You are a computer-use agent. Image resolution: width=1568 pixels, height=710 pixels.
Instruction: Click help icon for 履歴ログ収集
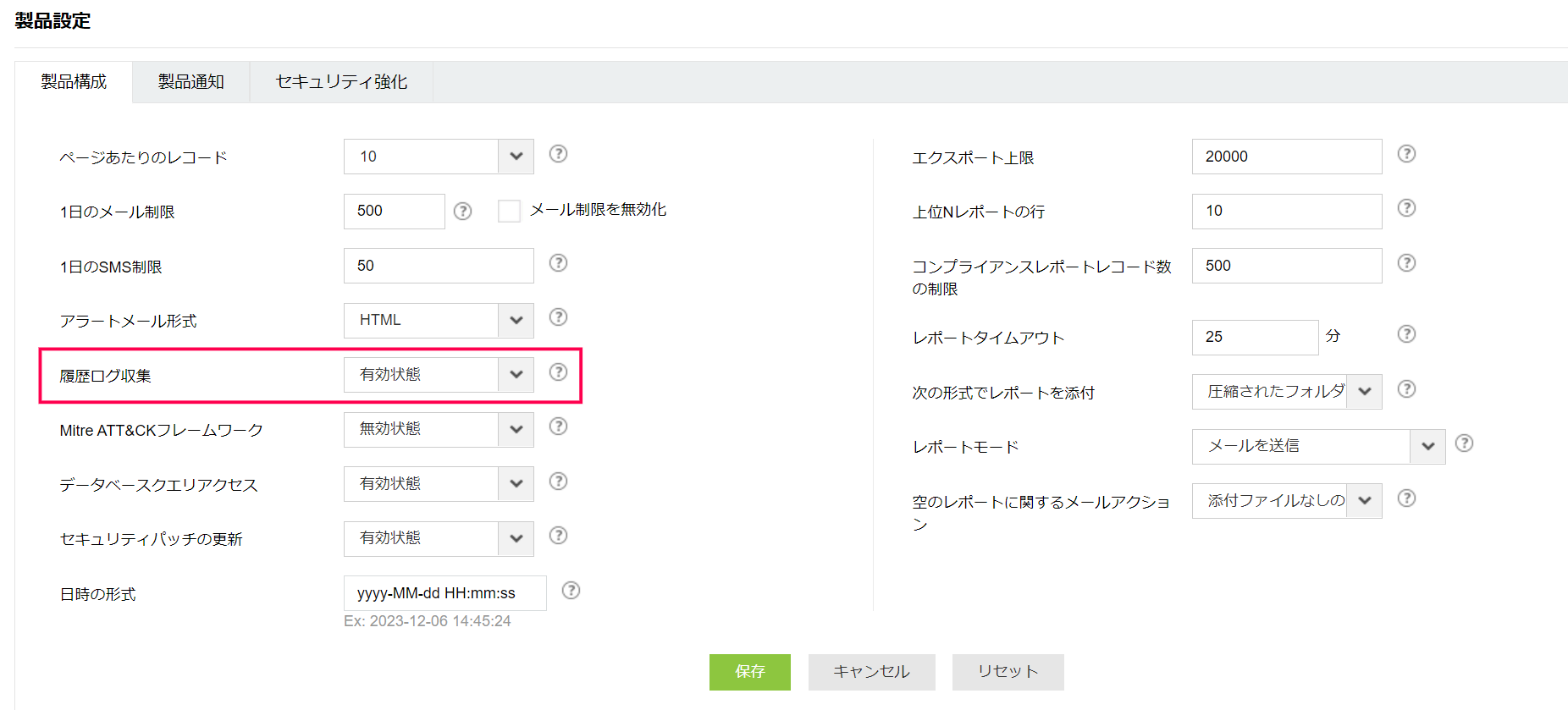(x=558, y=372)
